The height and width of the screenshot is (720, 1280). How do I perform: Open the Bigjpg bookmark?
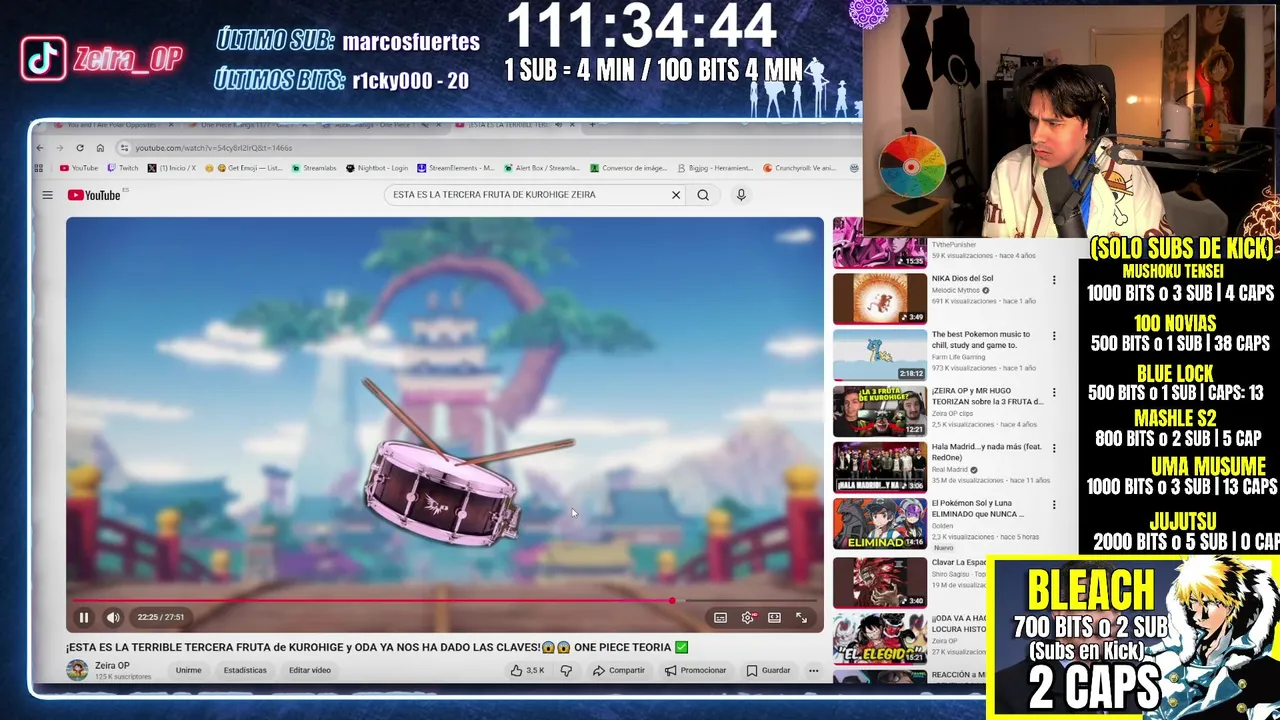point(715,168)
